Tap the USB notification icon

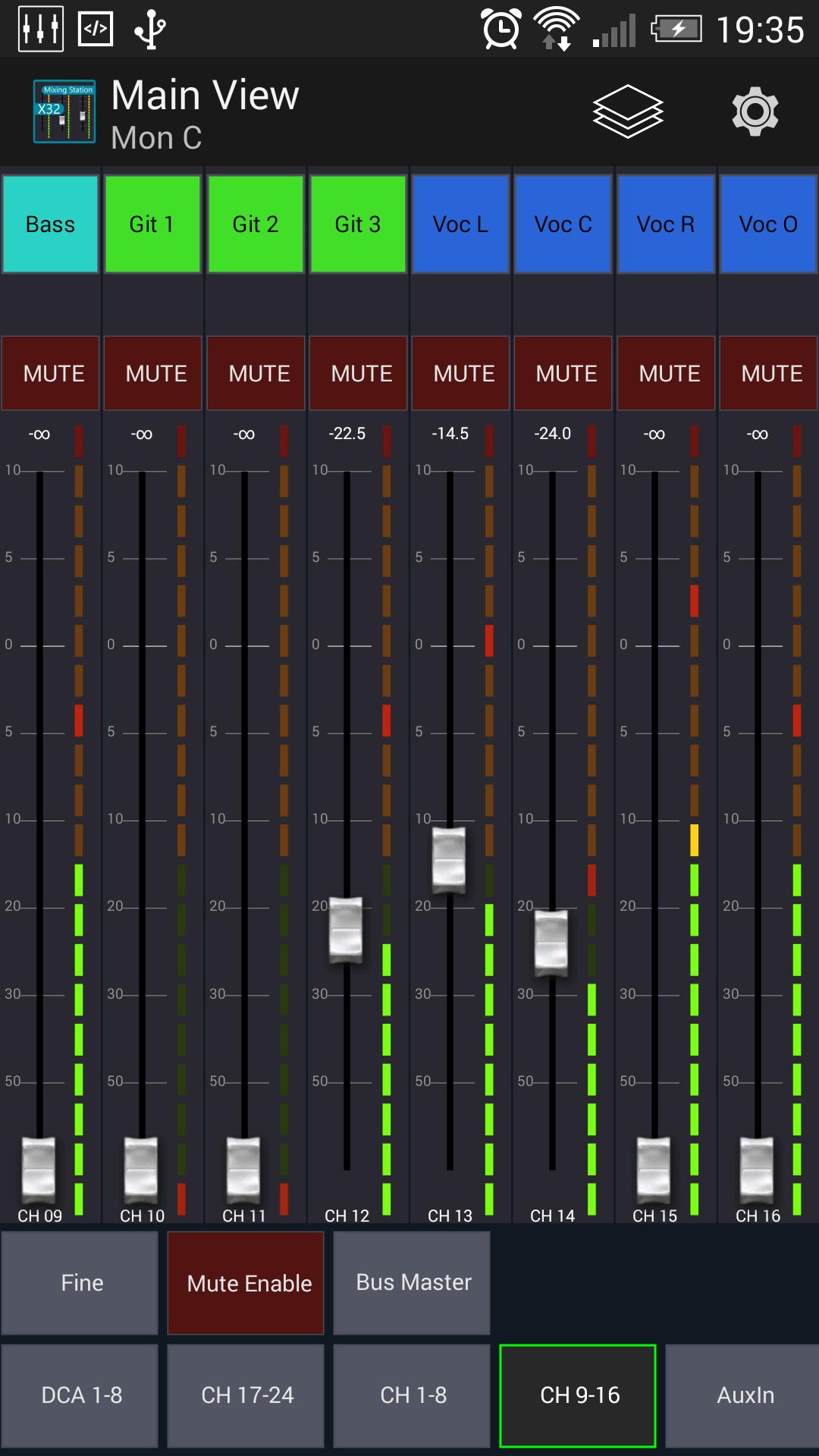[x=149, y=30]
